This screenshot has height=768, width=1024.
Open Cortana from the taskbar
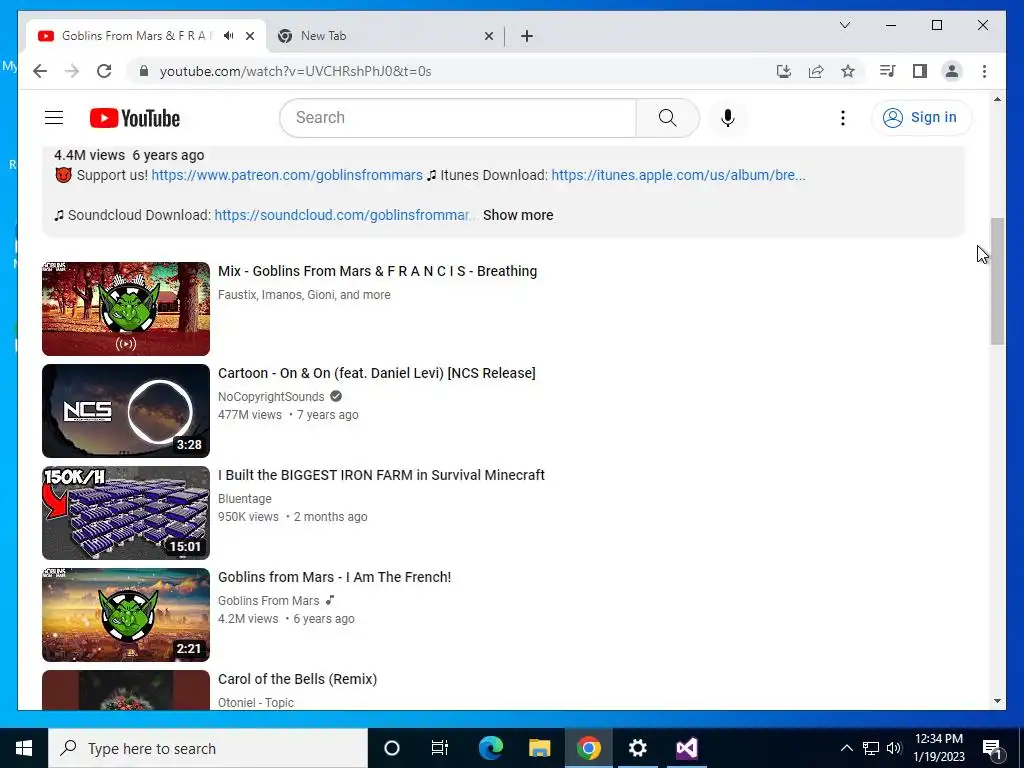pyautogui.click(x=392, y=748)
